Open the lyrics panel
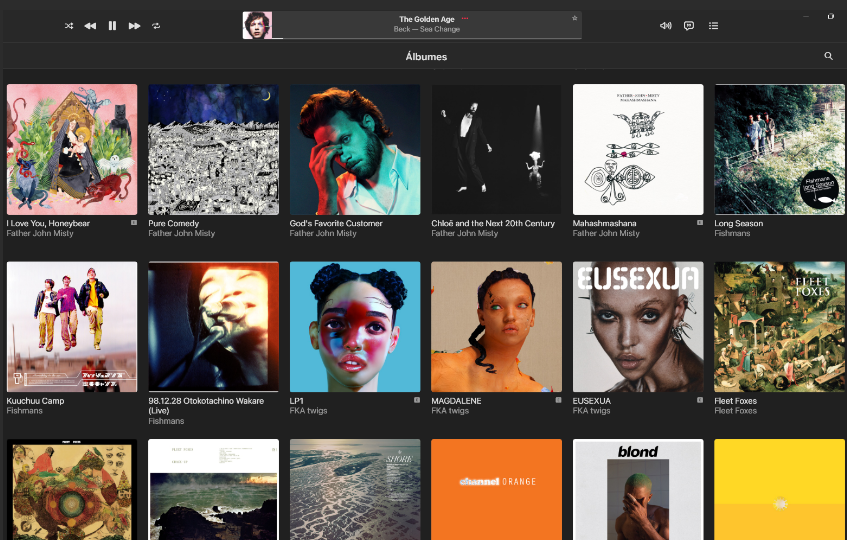847x540 pixels. click(689, 25)
